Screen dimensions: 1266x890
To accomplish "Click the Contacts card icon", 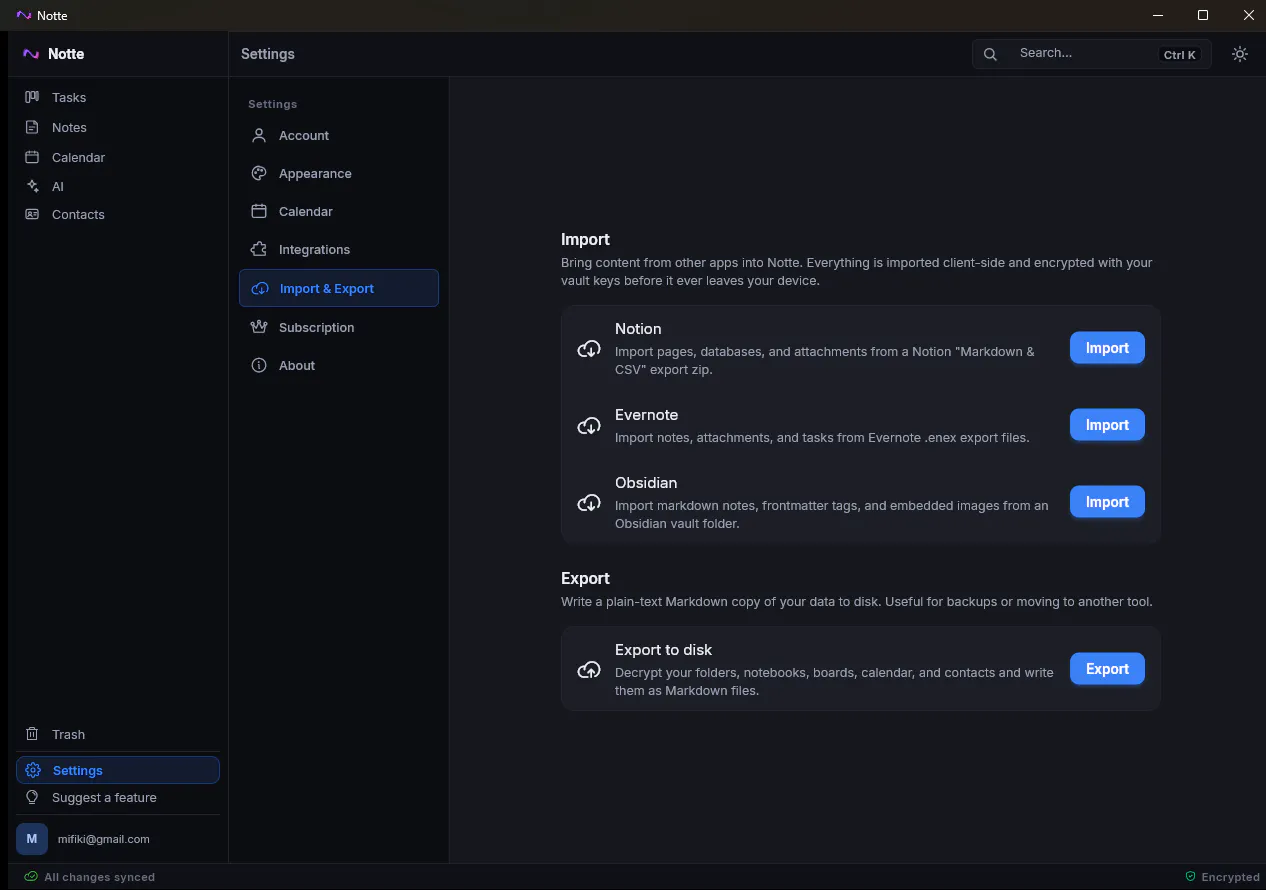I will 32,214.
